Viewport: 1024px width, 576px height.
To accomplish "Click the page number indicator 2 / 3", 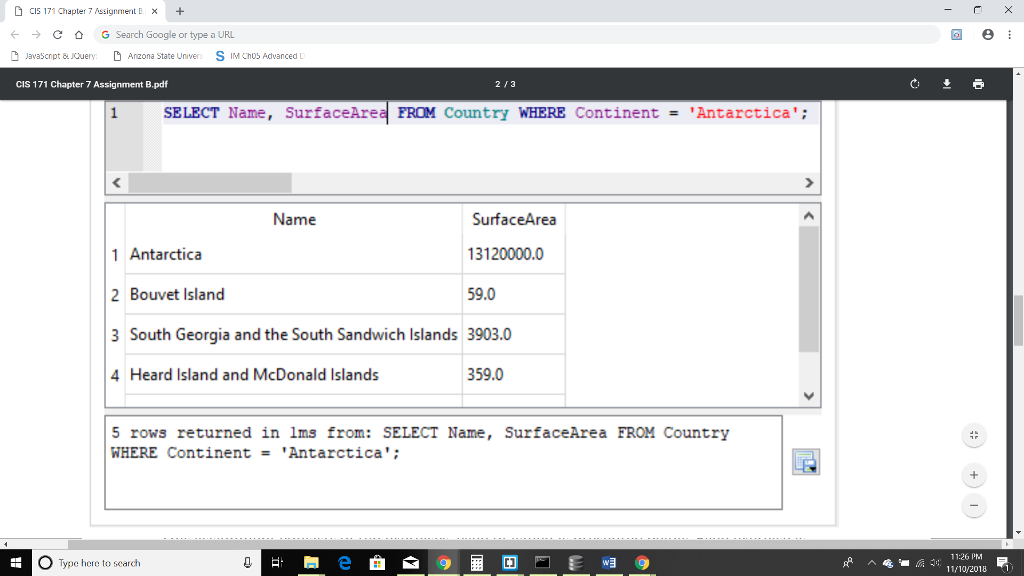I will (x=505, y=84).
